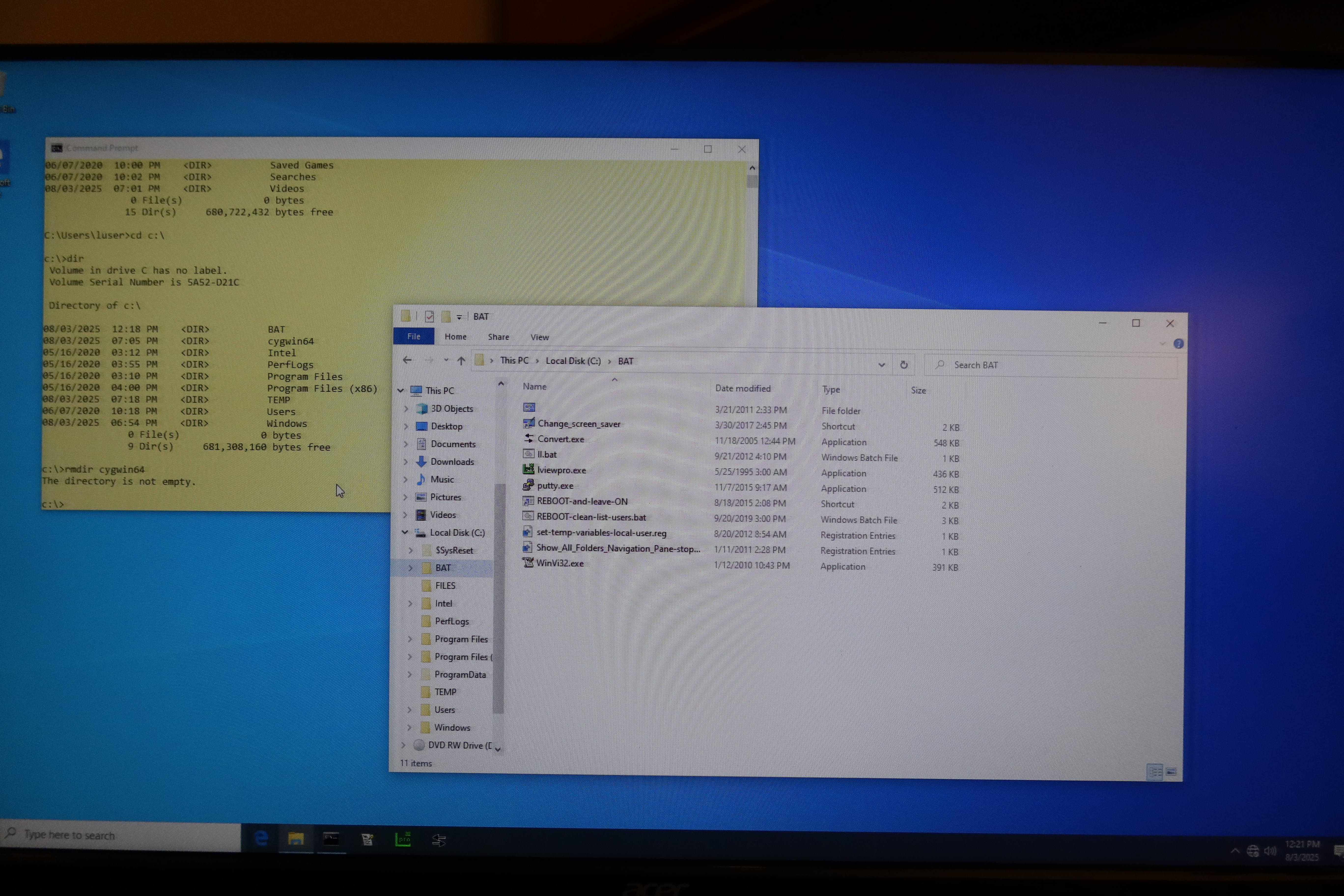Open the File menu tab
The height and width of the screenshot is (896, 1344).
[x=414, y=336]
